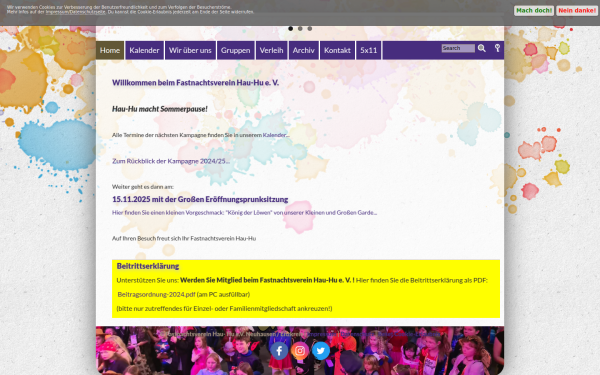600x375 pixels.
Task: Follow the Kalender link in text
Action: click(x=274, y=135)
